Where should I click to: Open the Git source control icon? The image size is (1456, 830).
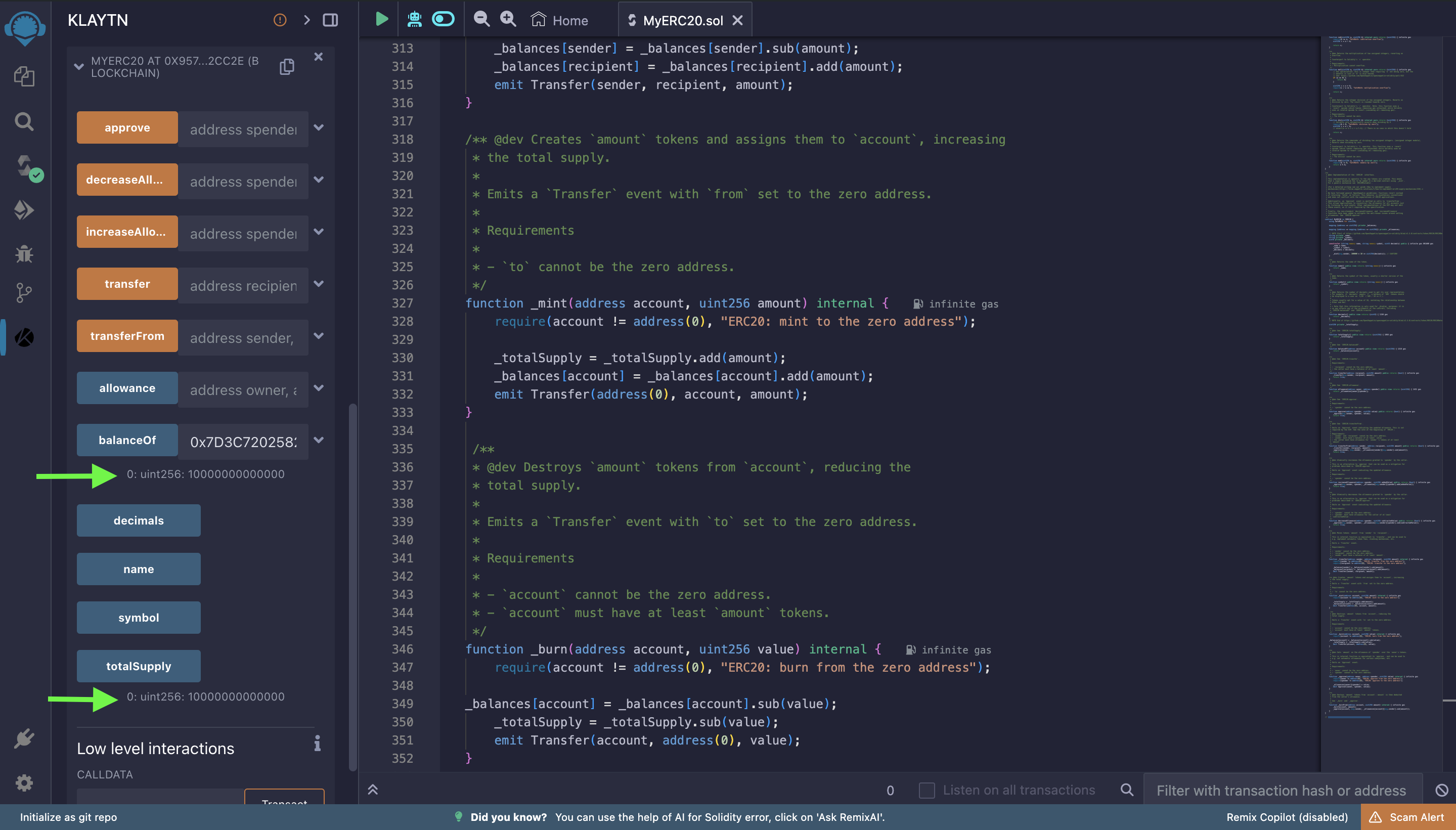click(x=24, y=293)
